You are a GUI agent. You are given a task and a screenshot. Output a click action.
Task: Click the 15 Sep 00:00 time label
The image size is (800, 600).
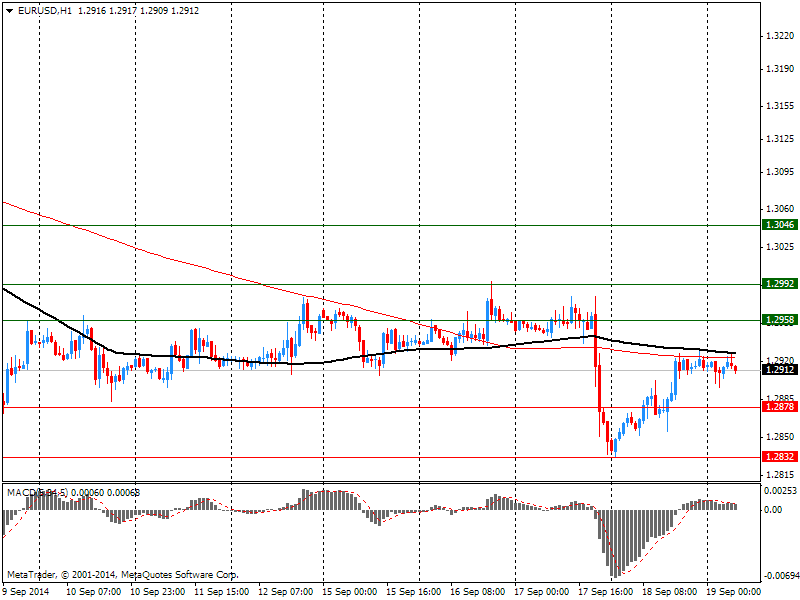350,592
